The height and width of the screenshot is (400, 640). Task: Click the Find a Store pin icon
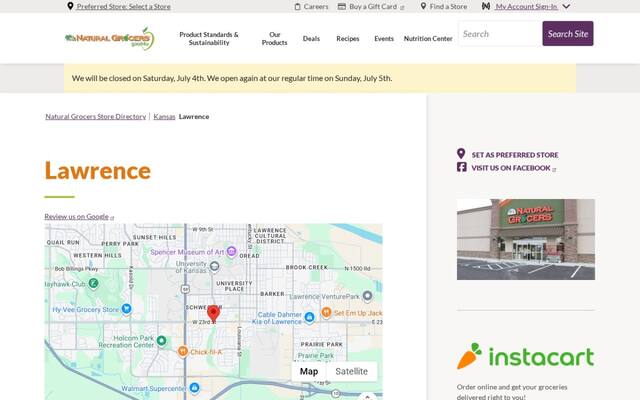point(423,6)
